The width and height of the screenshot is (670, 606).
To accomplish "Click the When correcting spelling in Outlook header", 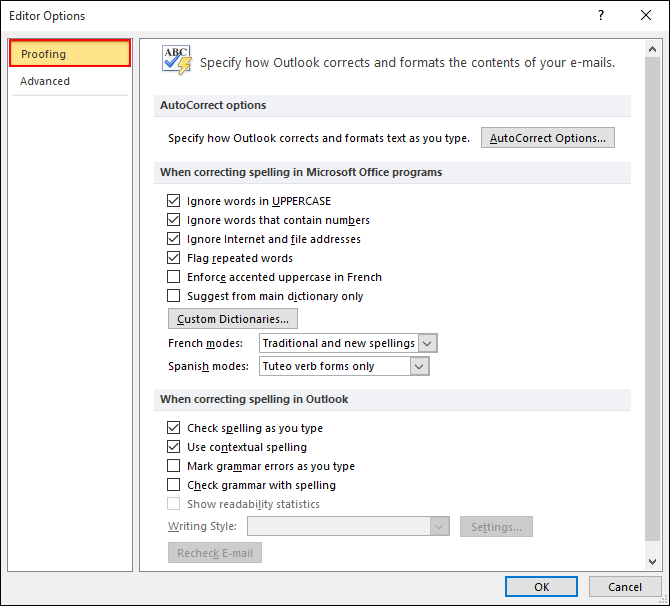I will click(x=392, y=399).
